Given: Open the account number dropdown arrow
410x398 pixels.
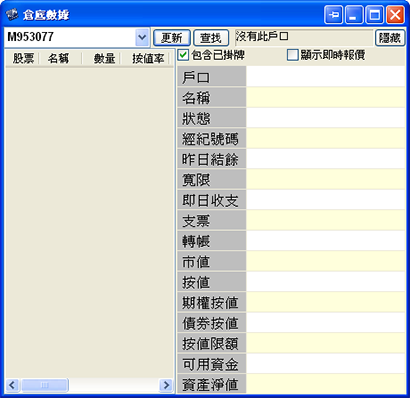Looking at the screenshot, I should (142, 37).
